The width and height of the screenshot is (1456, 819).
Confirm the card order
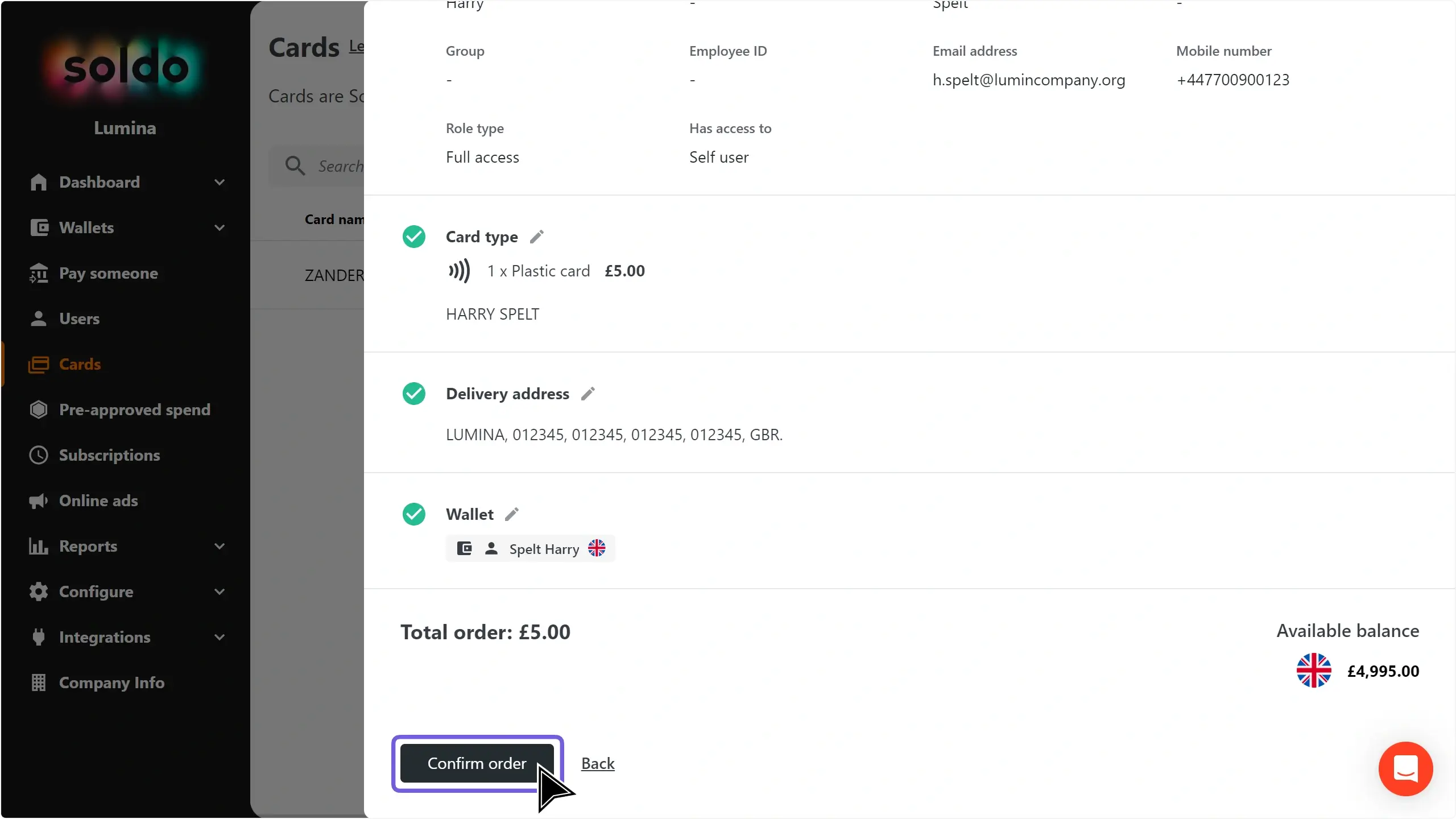477,763
